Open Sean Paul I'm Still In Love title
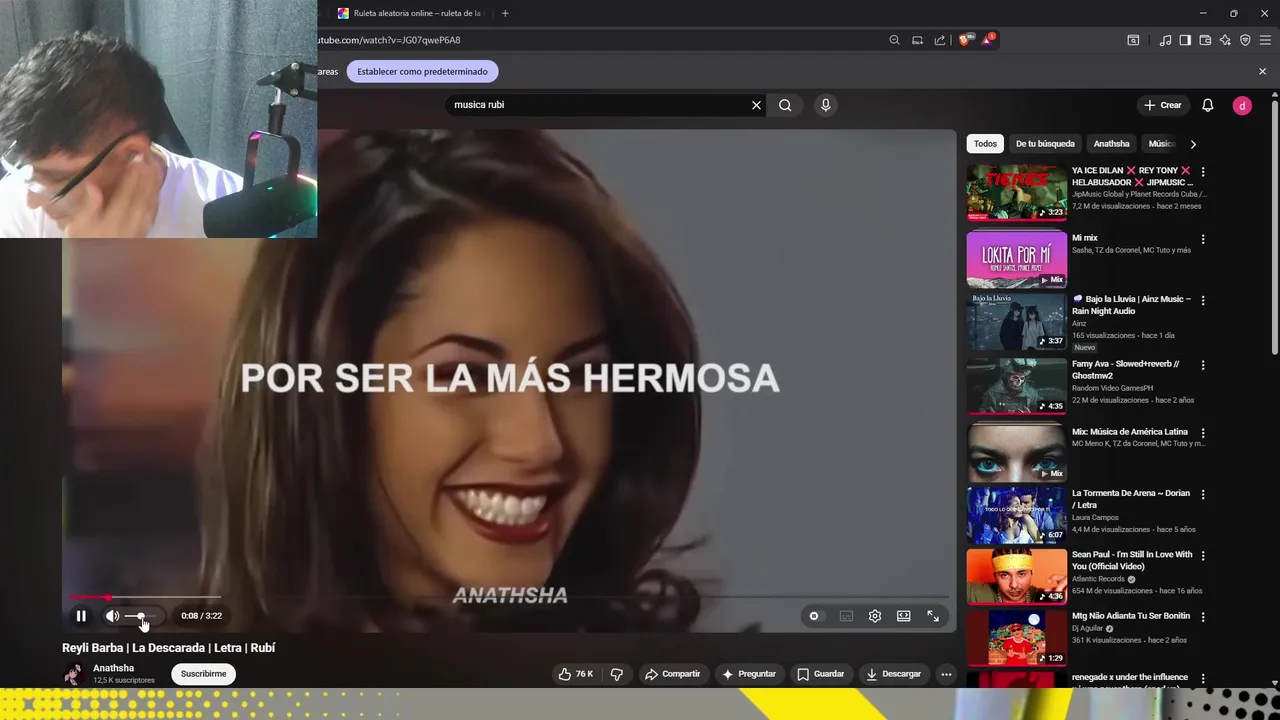Screen dimensions: 1280x720 1132,560
